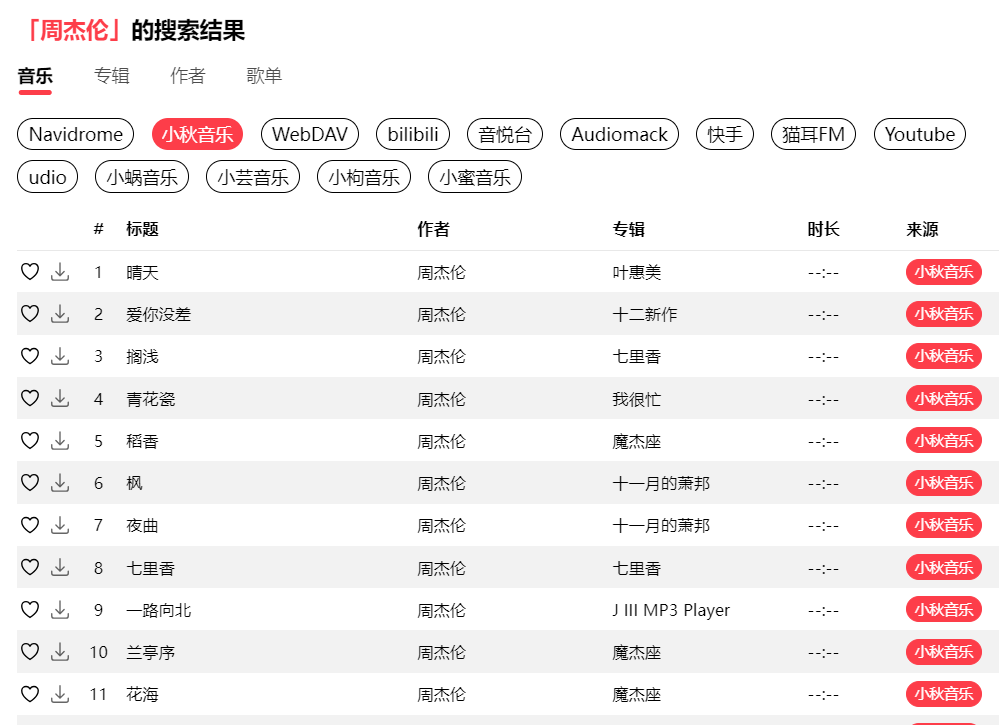The height and width of the screenshot is (725, 999).
Task: Click 小秋音乐 source badge for 兰亭序
Action: [943, 652]
